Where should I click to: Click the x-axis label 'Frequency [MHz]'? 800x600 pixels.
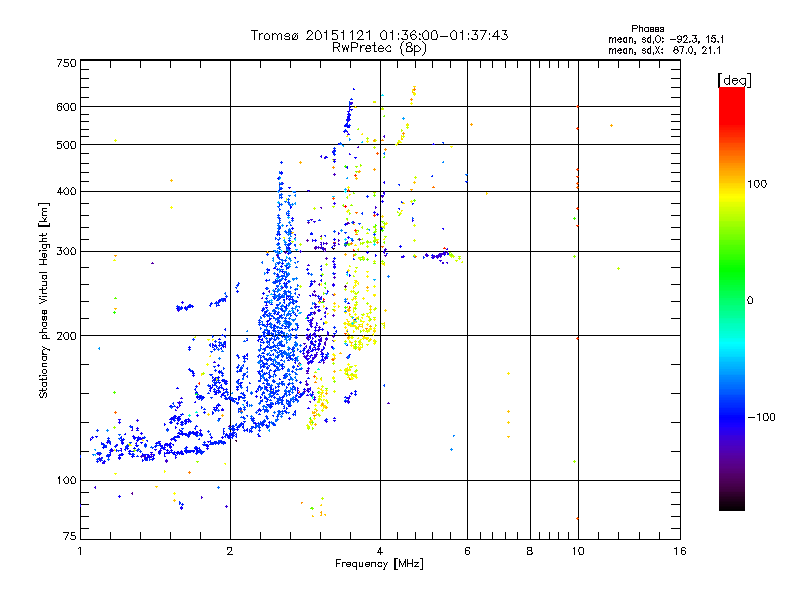pos(379,564)
